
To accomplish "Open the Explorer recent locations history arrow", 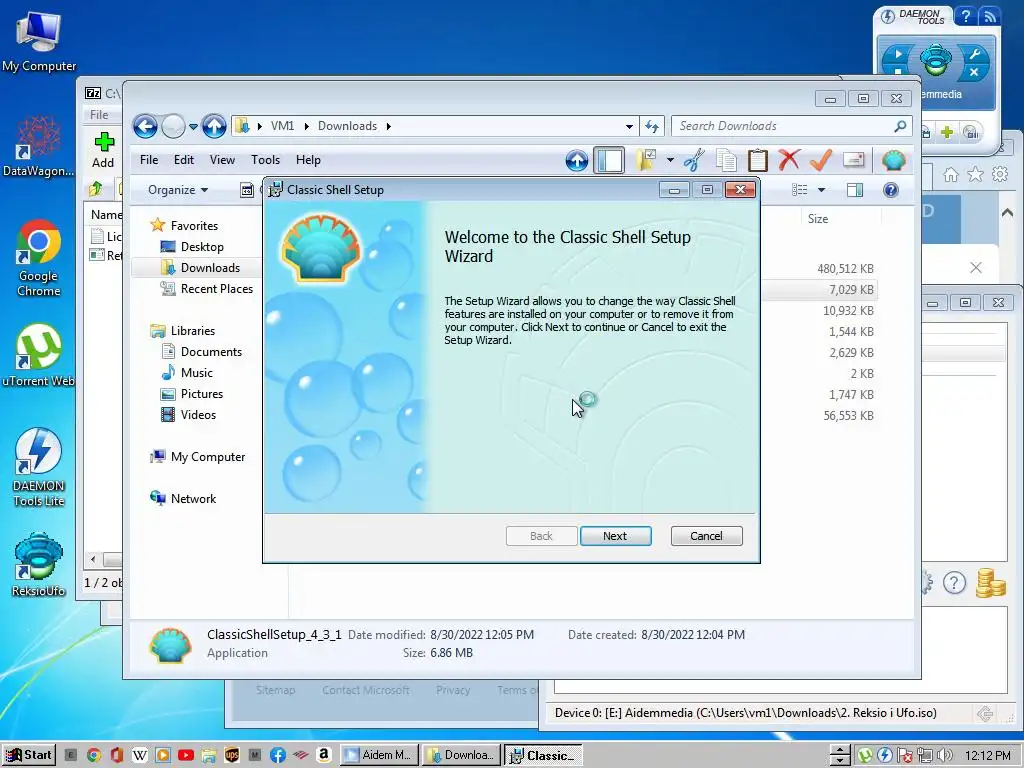I will (x=193, y=127).
